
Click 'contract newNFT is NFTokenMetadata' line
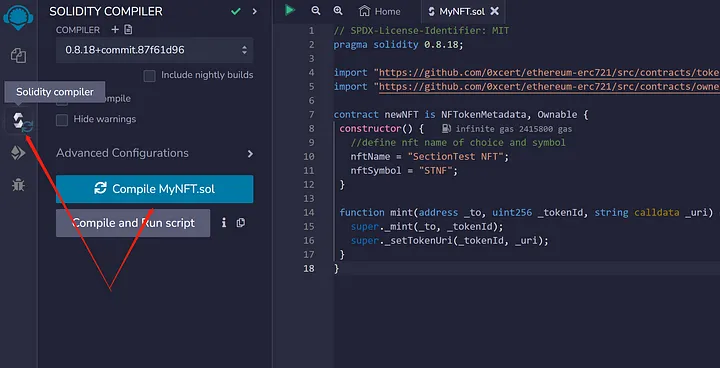pyautogui.click(x=461, y=114)
